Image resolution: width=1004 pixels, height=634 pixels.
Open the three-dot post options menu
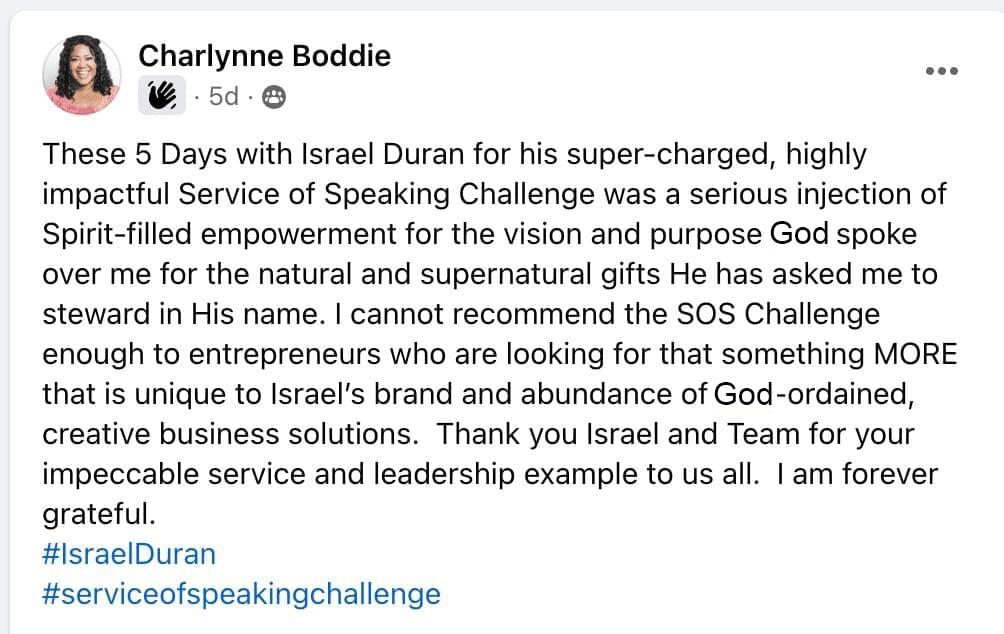pos(942,71)
